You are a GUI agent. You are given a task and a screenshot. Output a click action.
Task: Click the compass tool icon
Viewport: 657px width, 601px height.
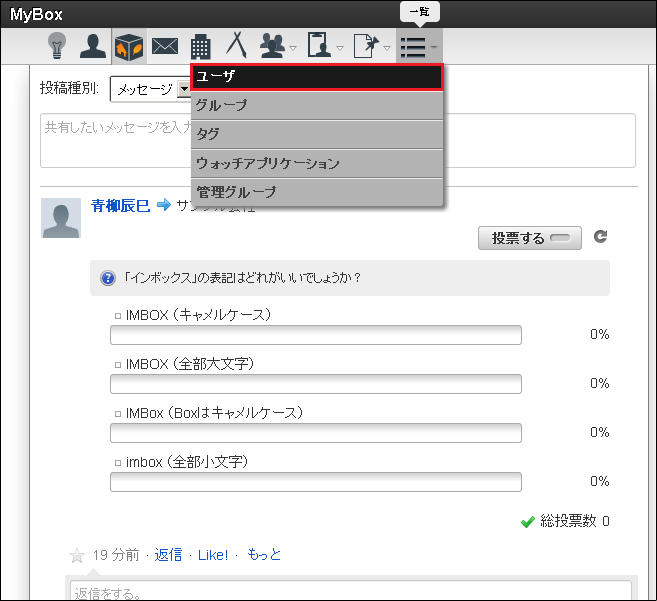tap(237, 44)
